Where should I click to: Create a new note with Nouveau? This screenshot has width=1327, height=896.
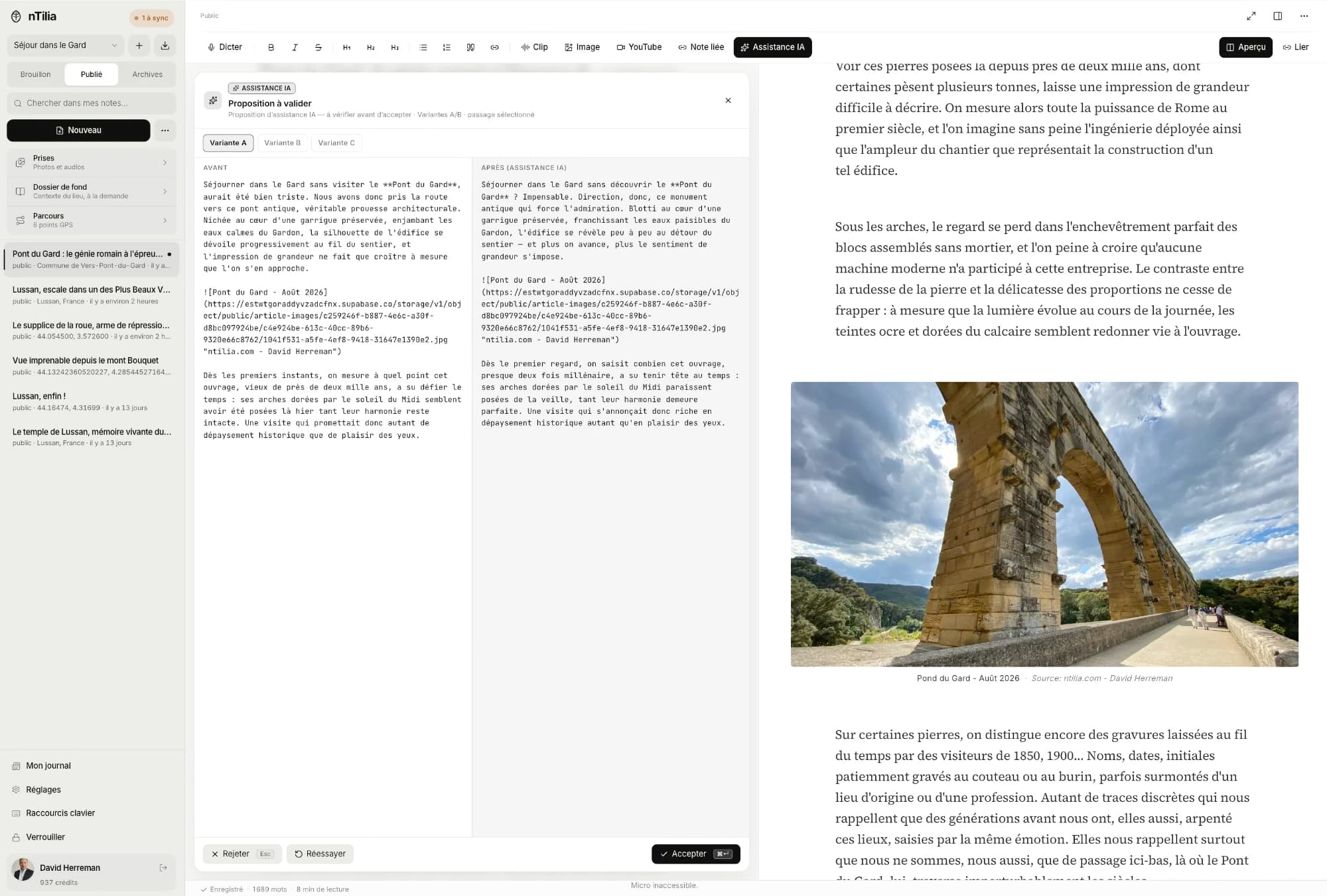(x=78, y=130)
